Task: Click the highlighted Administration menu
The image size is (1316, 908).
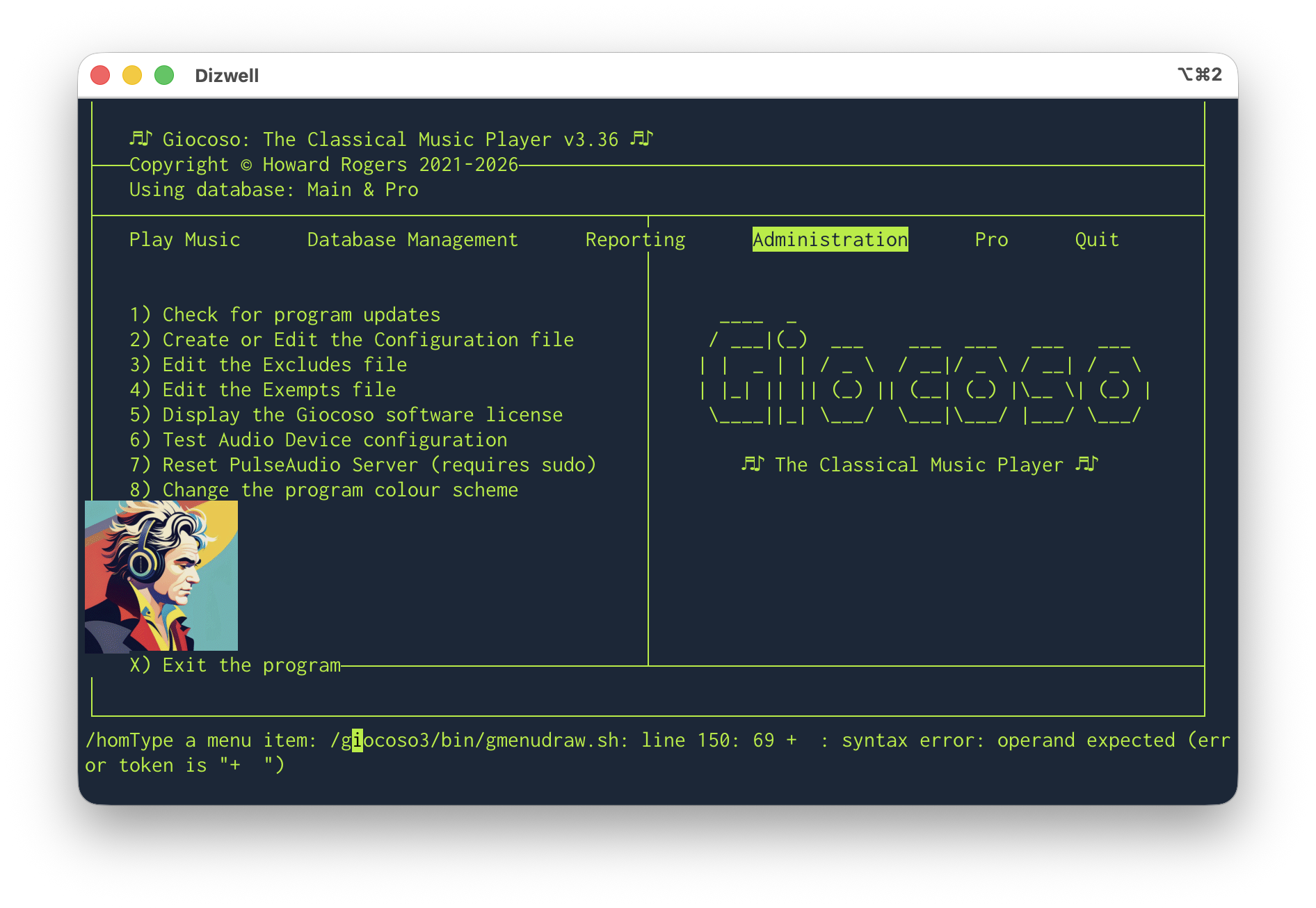Action: (x=830, y=240)
